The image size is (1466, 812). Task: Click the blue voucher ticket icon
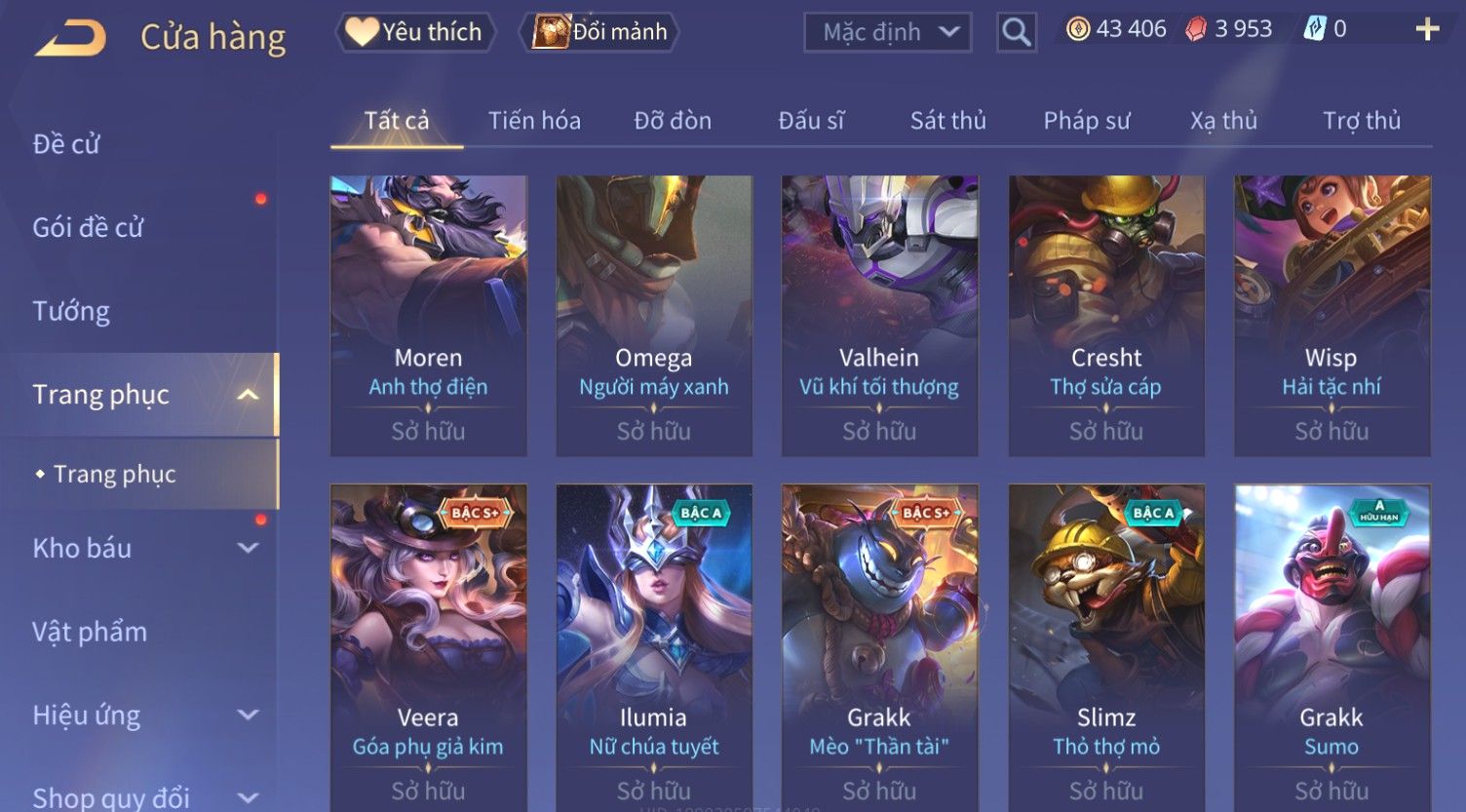[x=1315, y=29]
